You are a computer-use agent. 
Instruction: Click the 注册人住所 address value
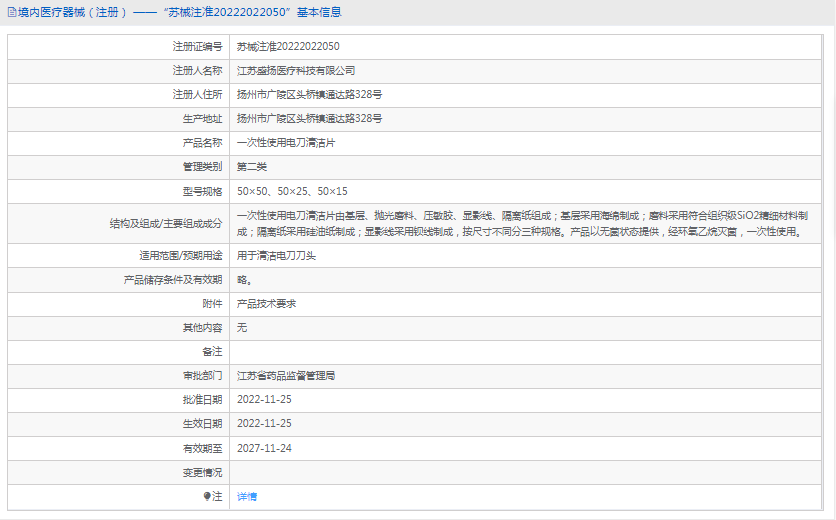(x=309, y=94)
